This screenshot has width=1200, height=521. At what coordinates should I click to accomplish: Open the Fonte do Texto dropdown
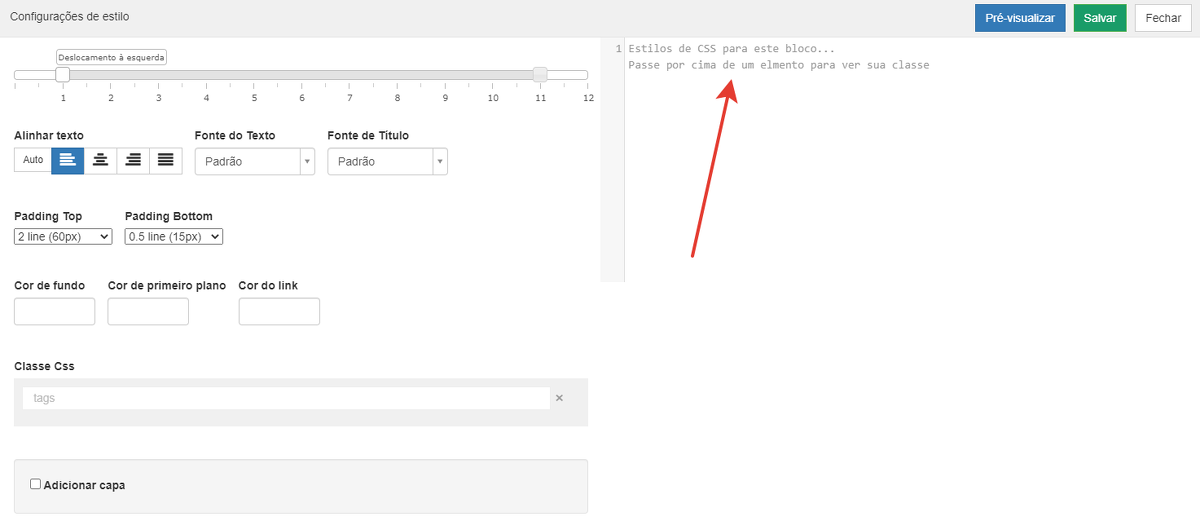tap(254, 161)
